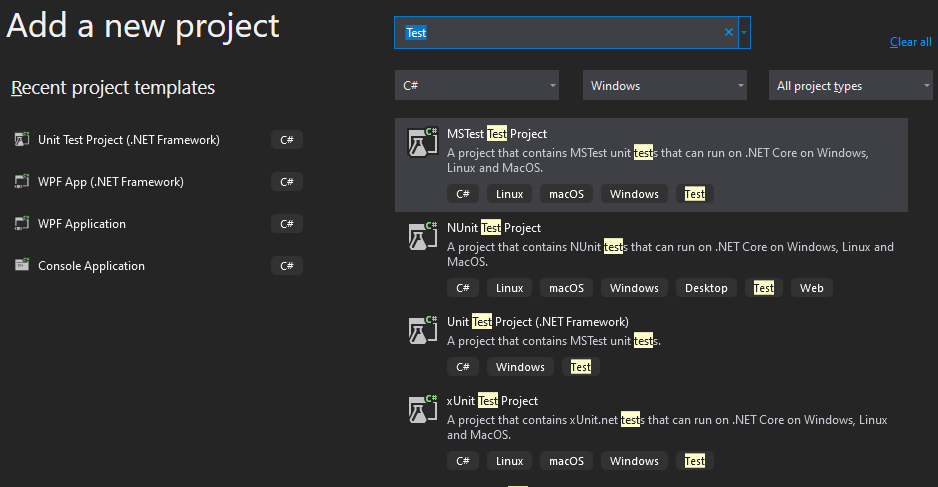Click the MSTest Test Project description text
The height and width of the screenshot is (487, 938).
657,160
